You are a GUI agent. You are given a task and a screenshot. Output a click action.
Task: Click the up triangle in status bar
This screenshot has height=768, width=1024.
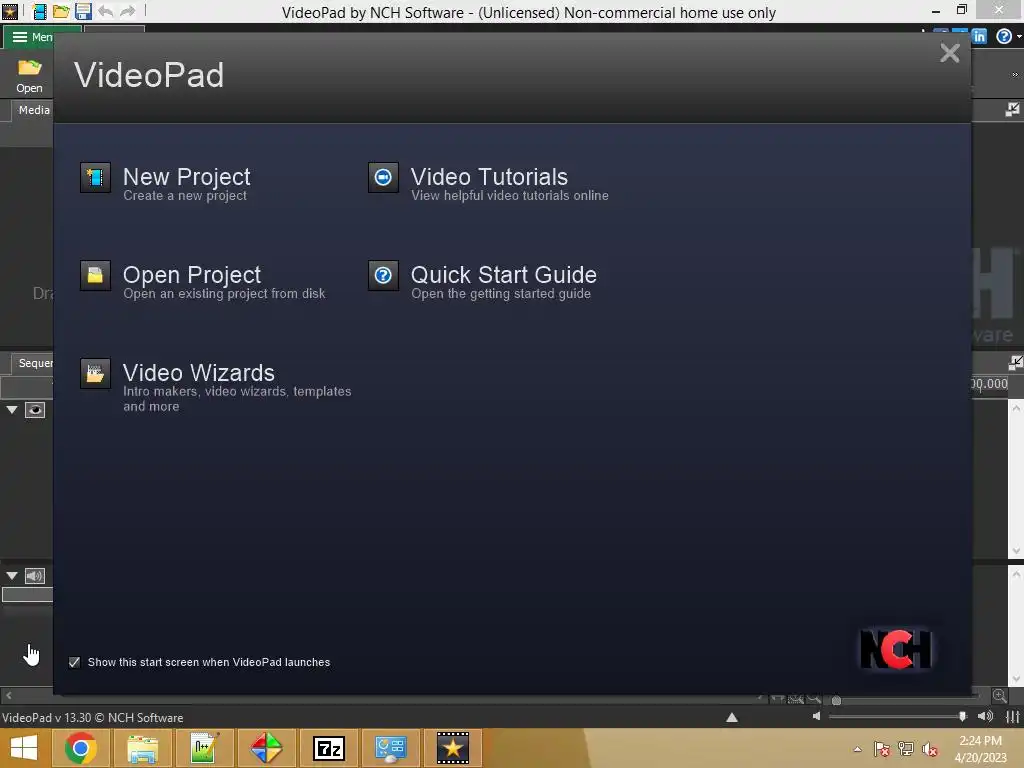pyautogui.click(x=732, y=717)
